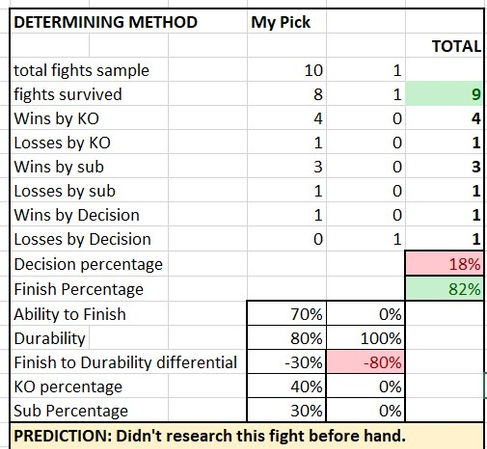Click the Ability to Finish 70% cell
This screenshot has height=449, width=487.
coord(287,313)
